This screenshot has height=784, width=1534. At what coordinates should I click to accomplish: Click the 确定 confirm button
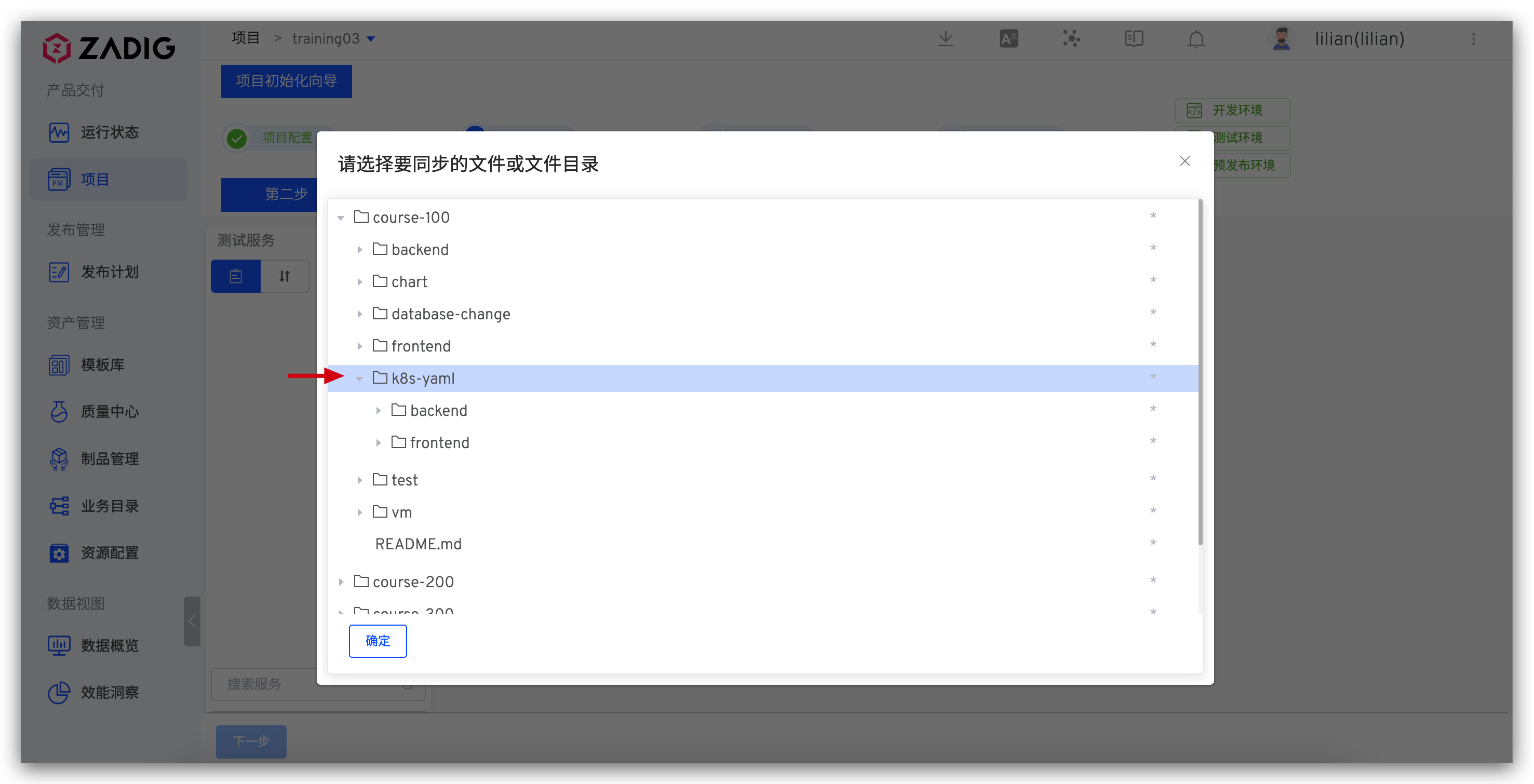pos(378,641)
